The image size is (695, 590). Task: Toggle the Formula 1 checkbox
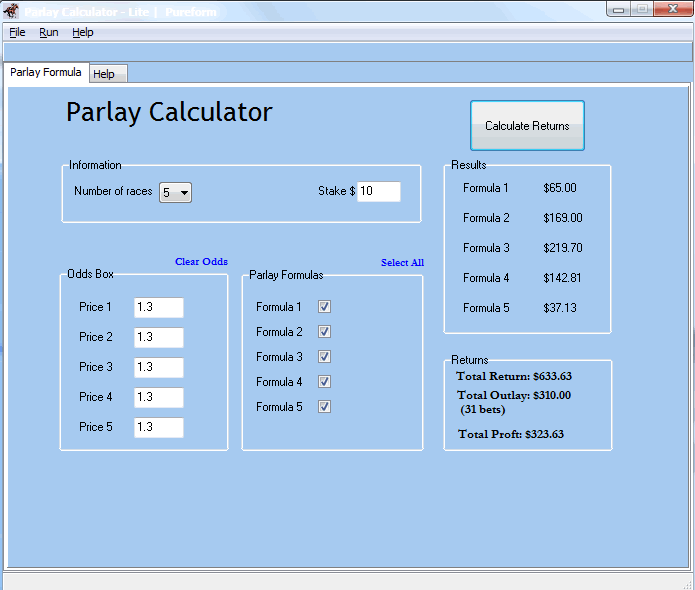pyautogui.click(x=324, y=307)
